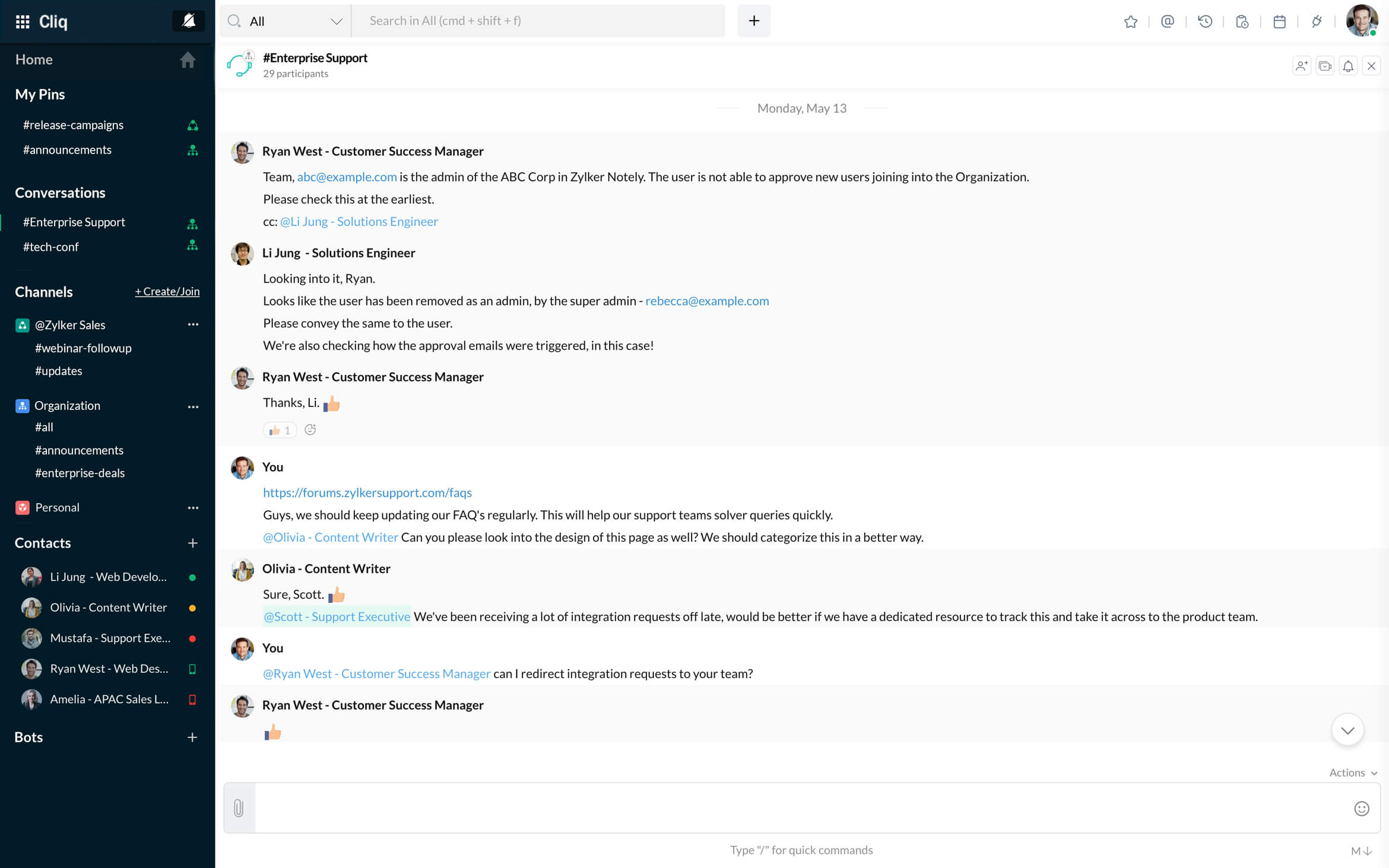
Task: Expand the Organization group
Action: [67, 406]
